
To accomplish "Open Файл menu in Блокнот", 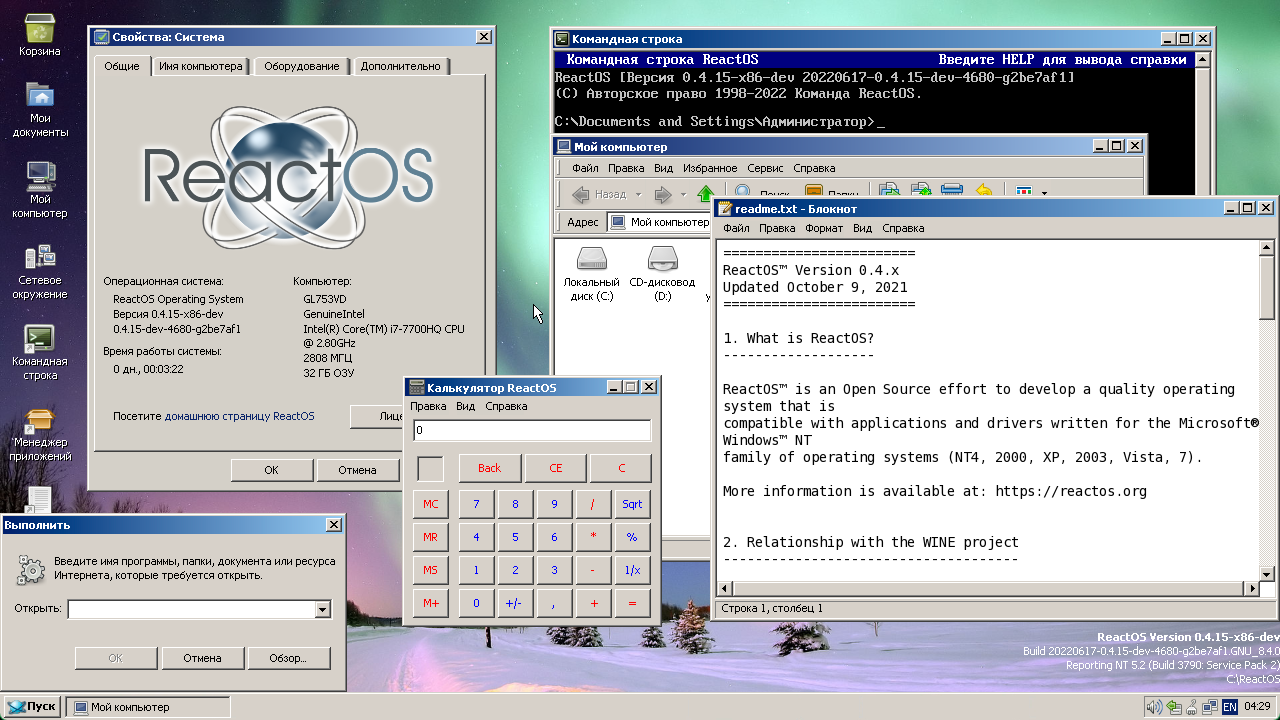I will (x=736, y=228).
